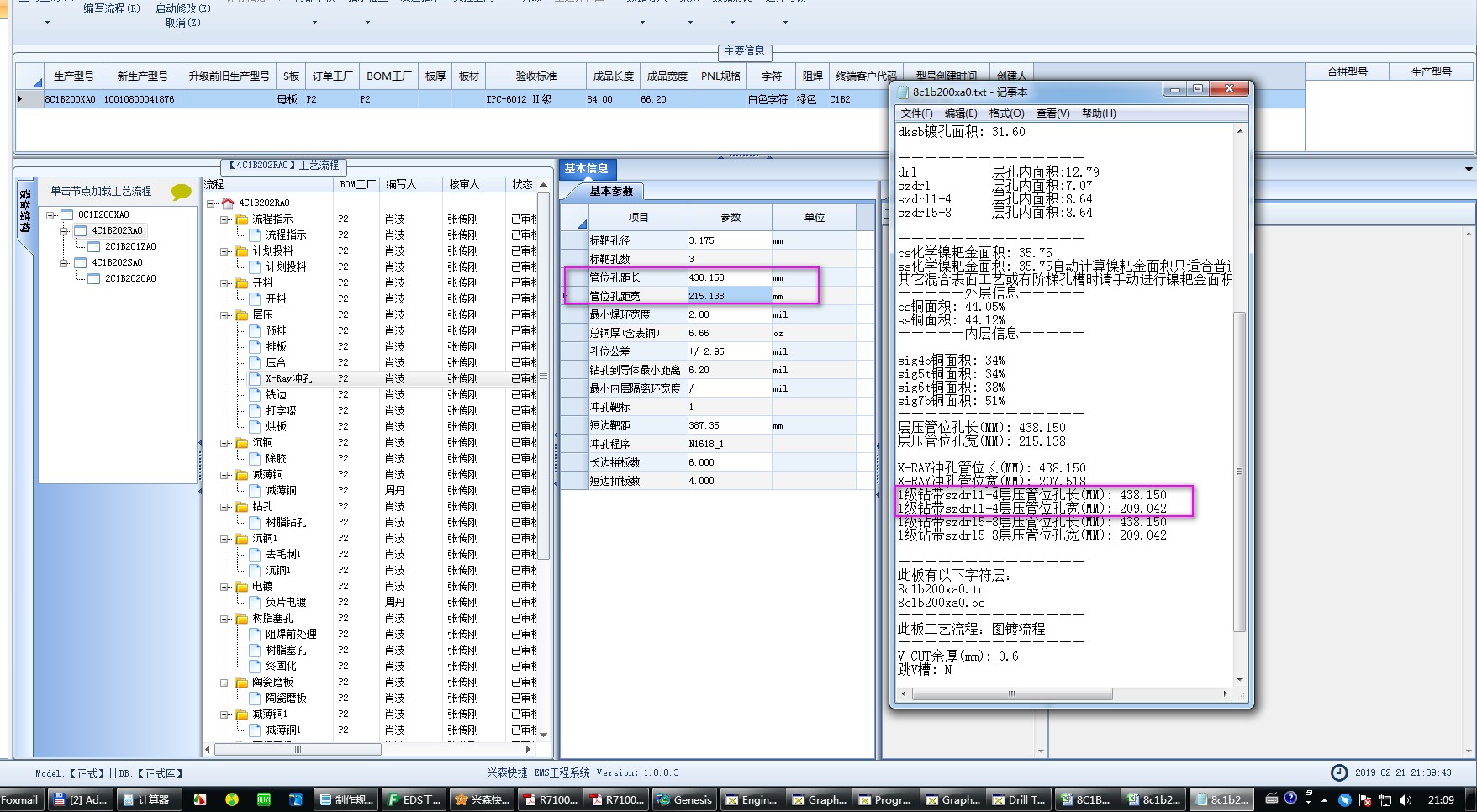Image resolution: width=1477 pixels, height=812 pixels.
Task: Click Notepad vertical scrollbar thumb
Action: [1239, 471]
